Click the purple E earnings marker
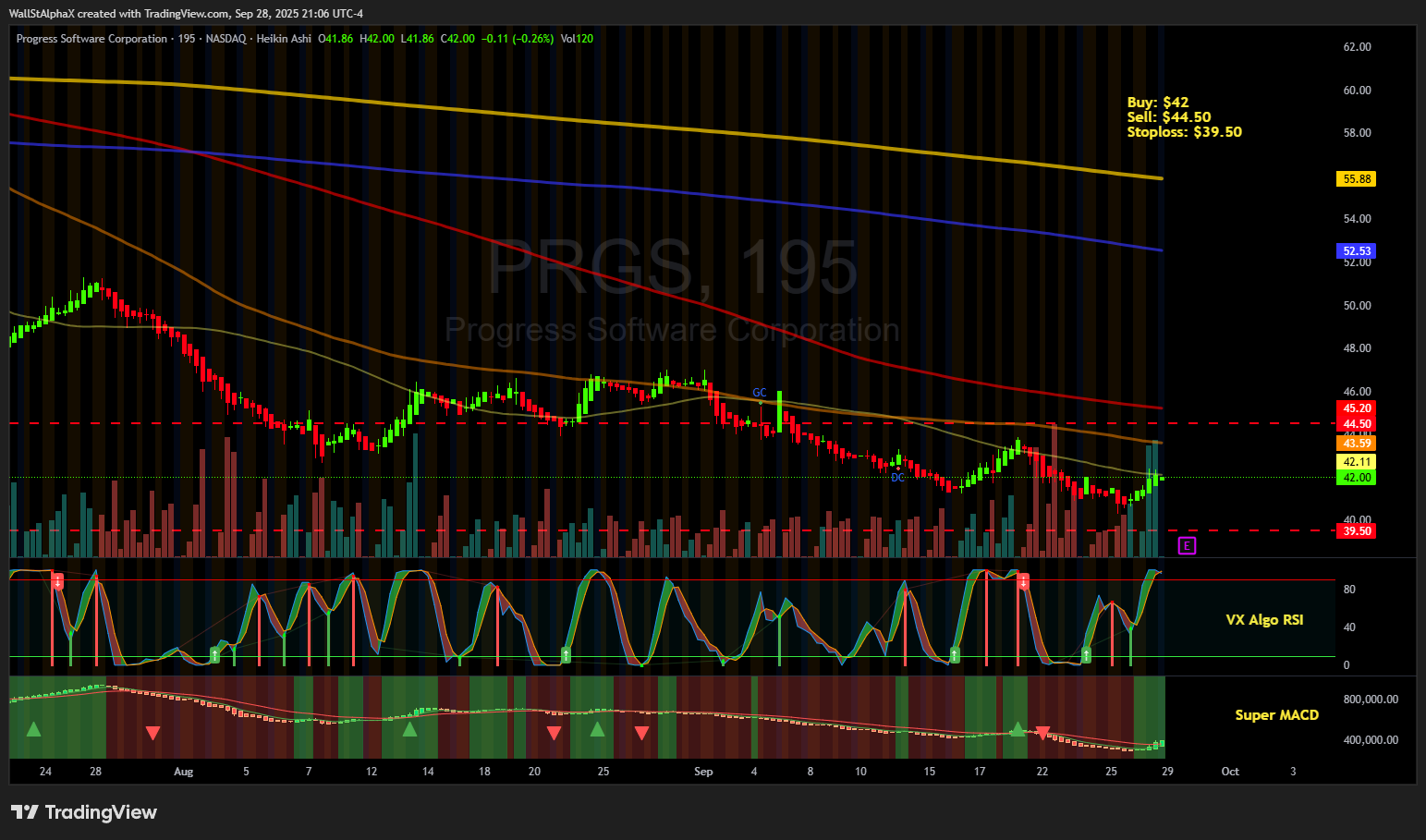The image size is (1426, 840). 1187,545
